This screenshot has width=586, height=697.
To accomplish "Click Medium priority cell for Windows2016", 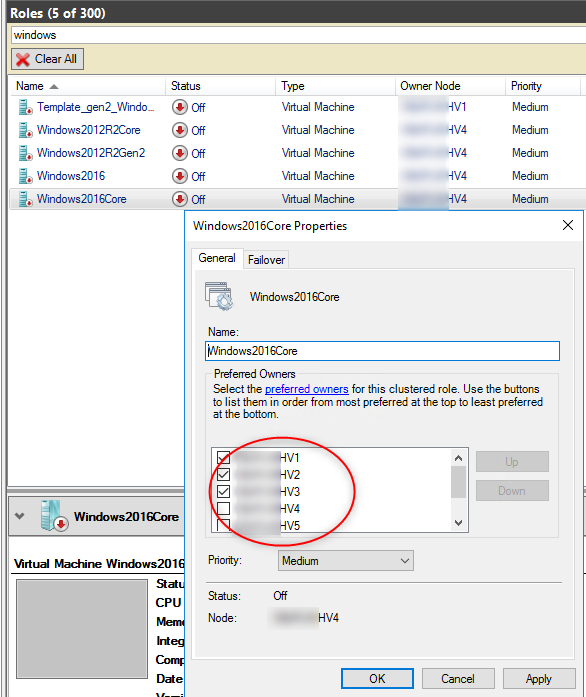I will click(530, 176).
